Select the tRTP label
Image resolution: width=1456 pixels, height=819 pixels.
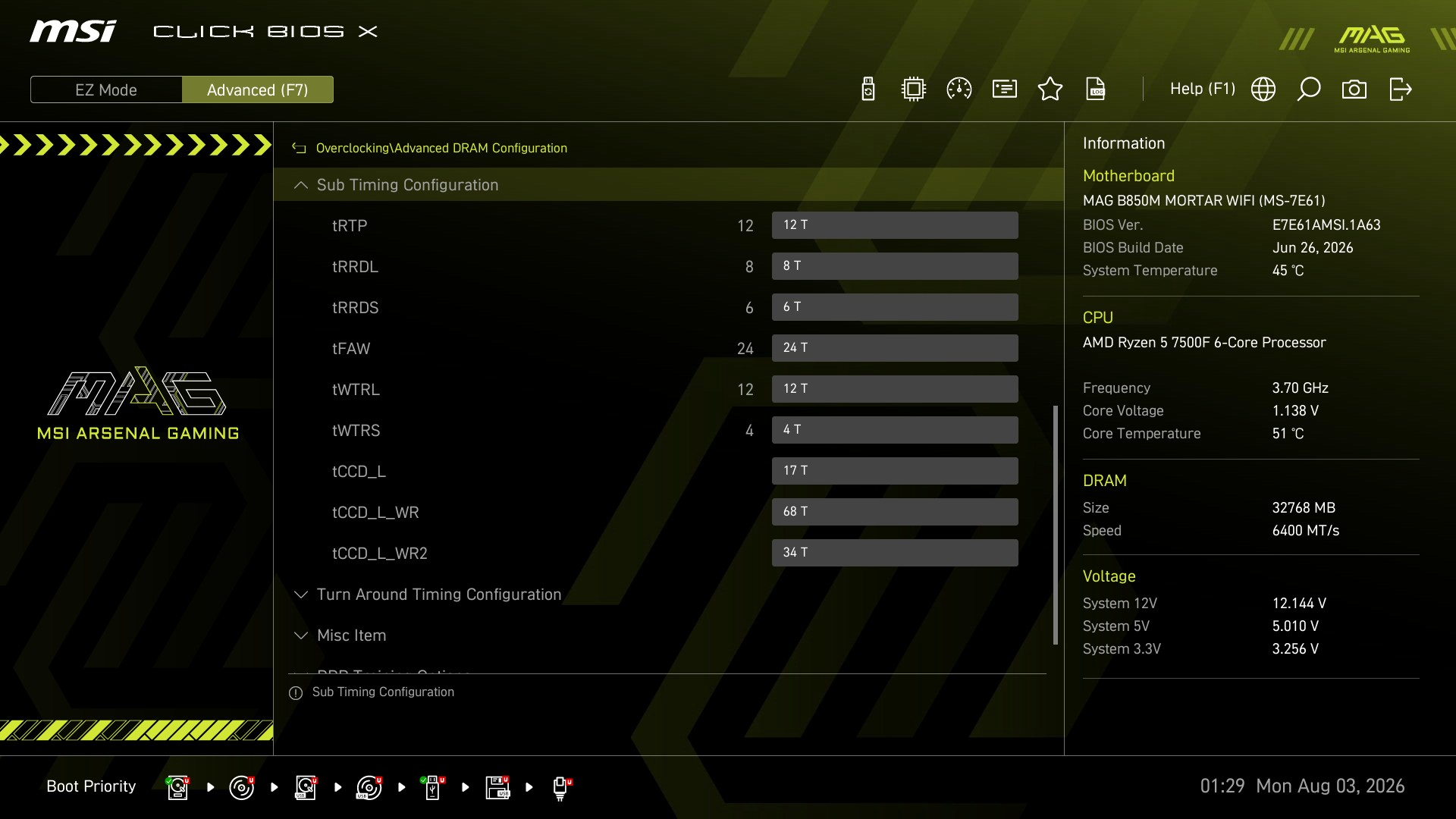(350, 226)
